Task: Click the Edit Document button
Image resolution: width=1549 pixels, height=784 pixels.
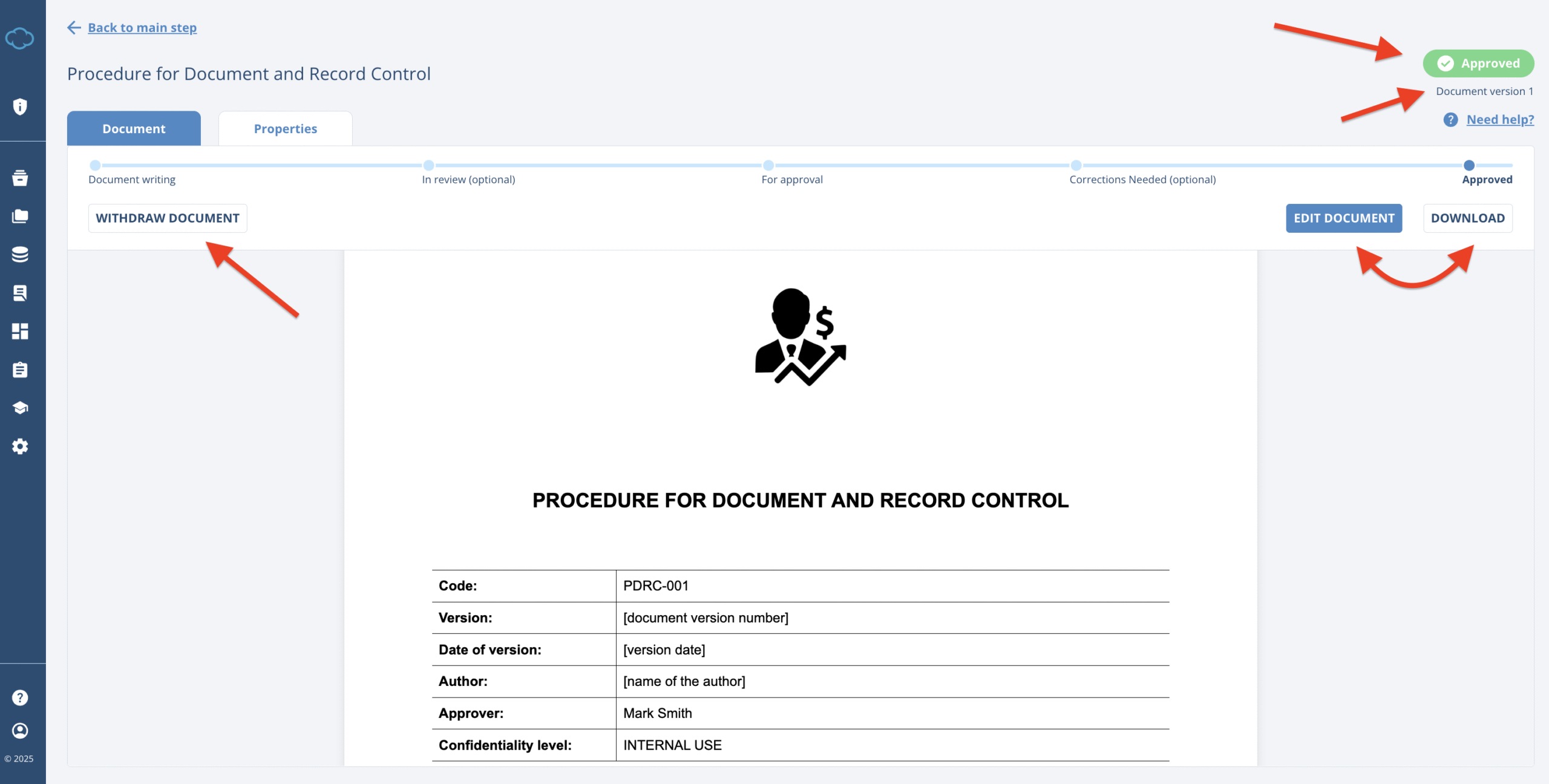Action: (x=1344, y=218)
